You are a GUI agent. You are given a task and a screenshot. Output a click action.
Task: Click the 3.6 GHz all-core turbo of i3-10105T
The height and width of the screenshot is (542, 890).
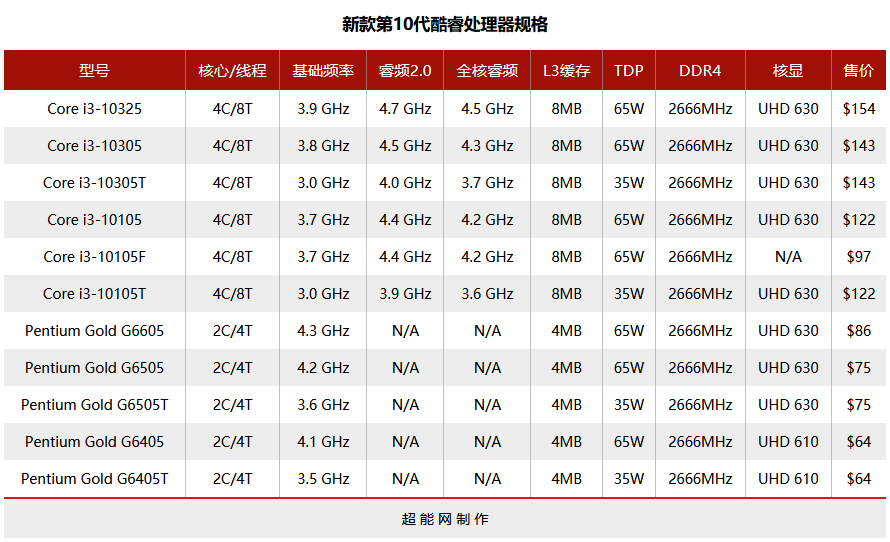tap(487, 293)
